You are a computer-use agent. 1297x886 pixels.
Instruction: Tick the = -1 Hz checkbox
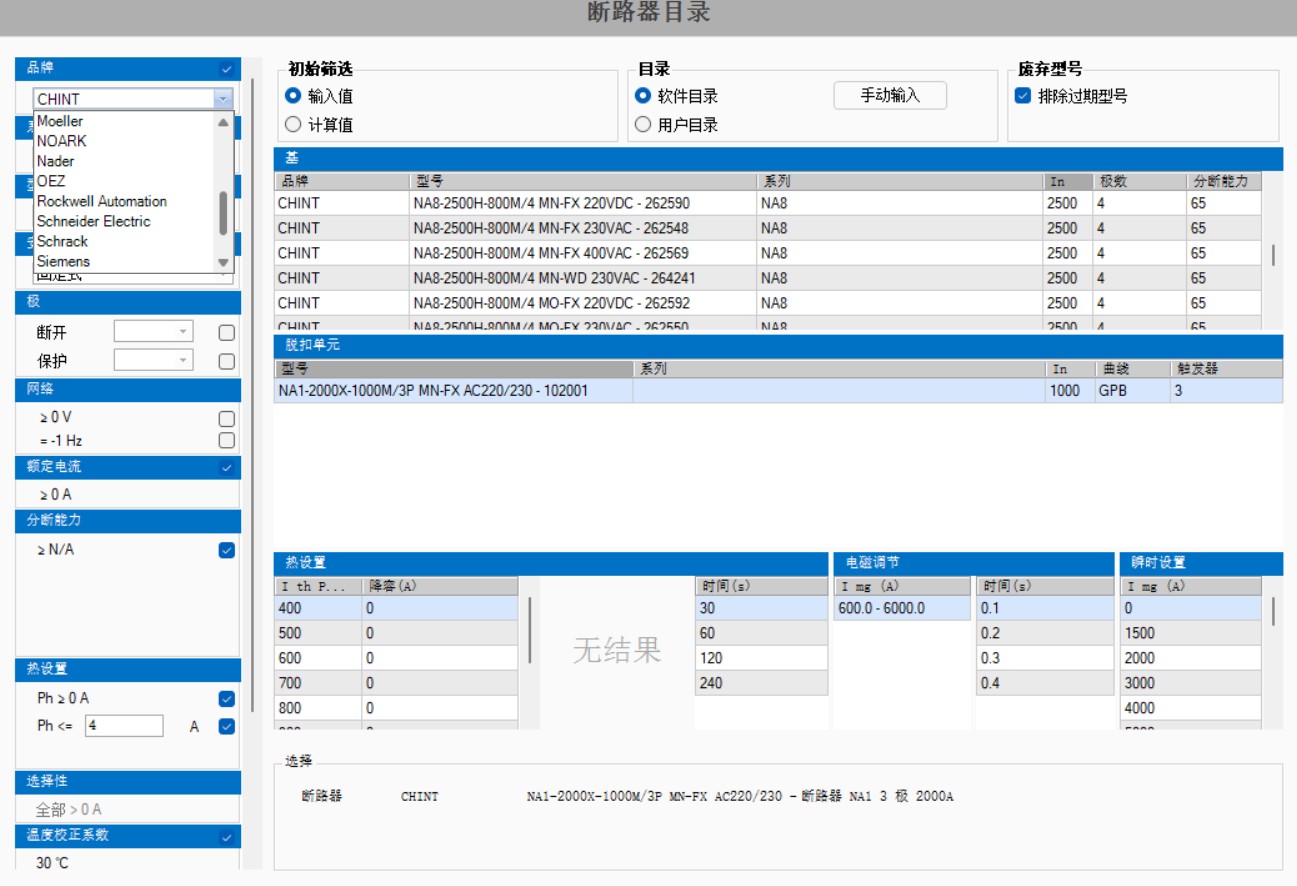pyautogui.click(x=227, y=440)
